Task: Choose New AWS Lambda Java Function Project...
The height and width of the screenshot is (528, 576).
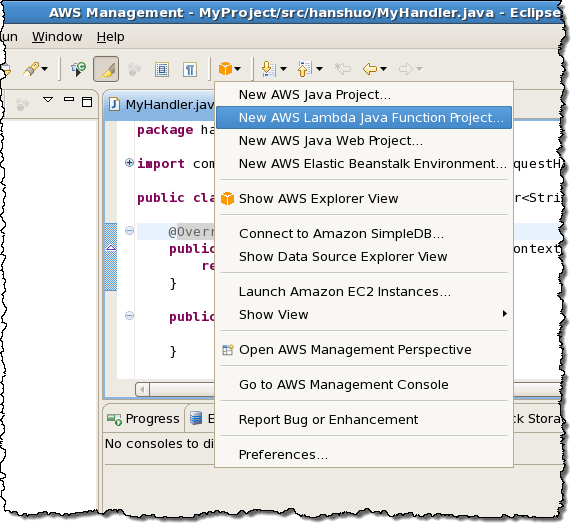Action: click(364, 118)
